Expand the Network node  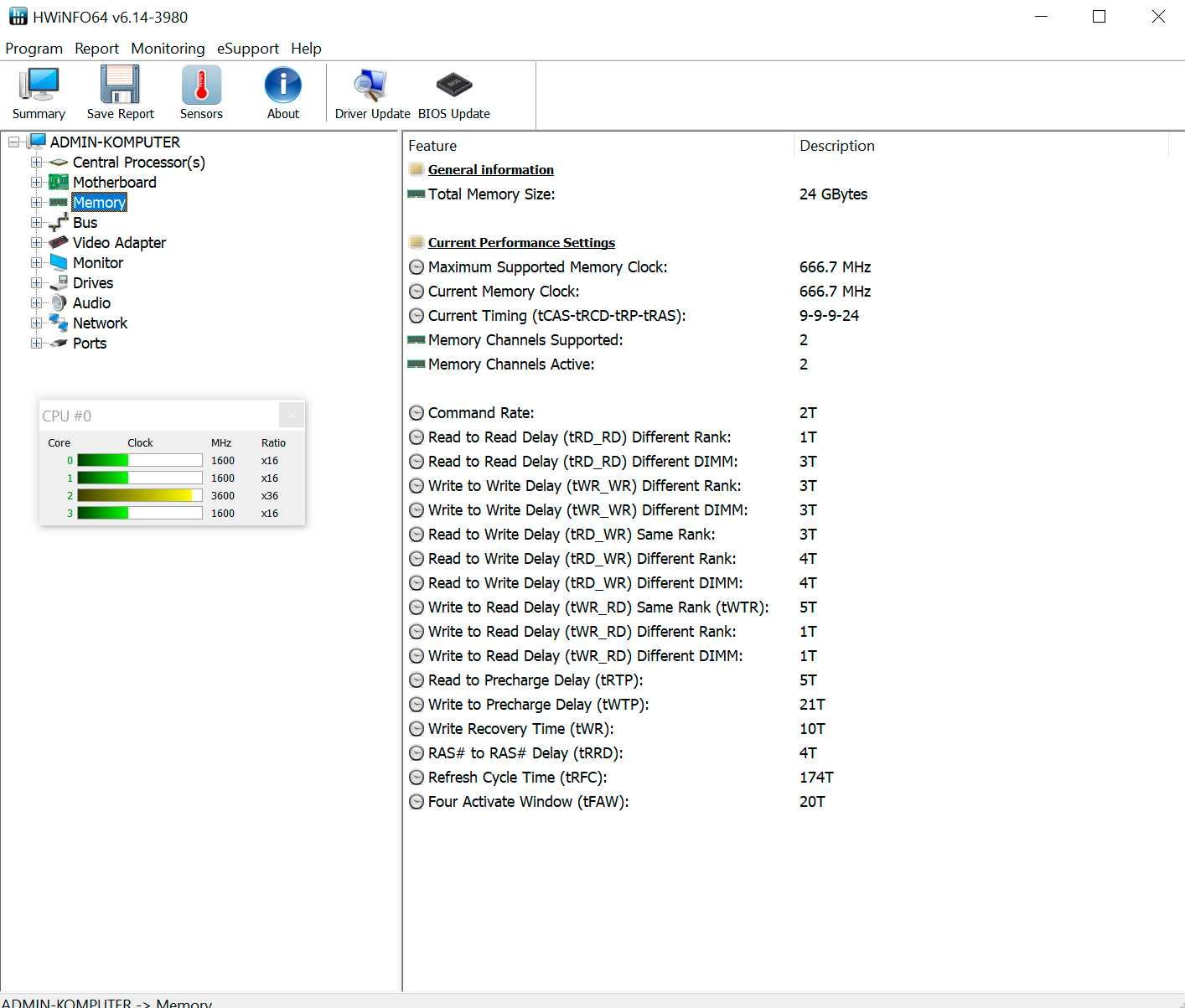36,323
